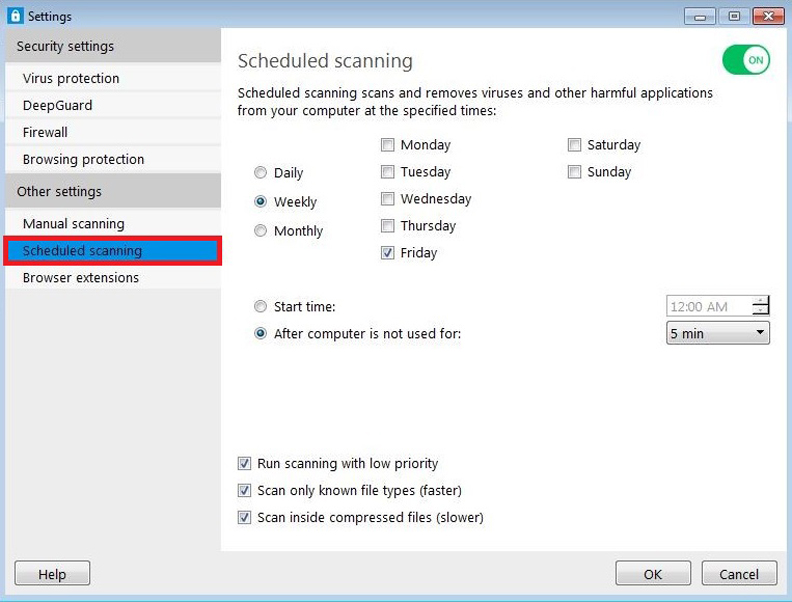
Task: Uncheck the Friday checkbox
Action: [x=388, y=253]
